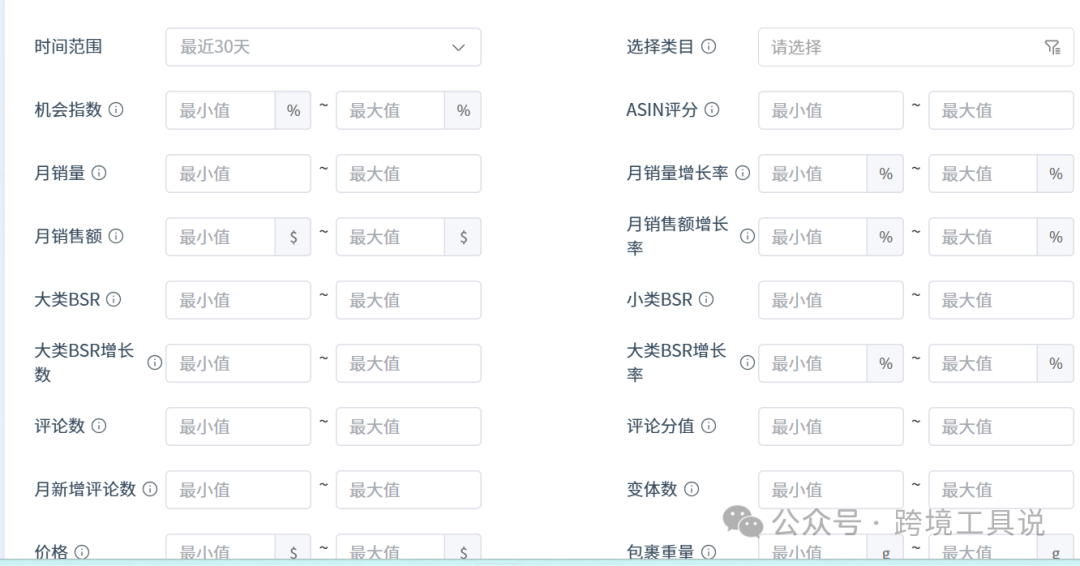Focus the 小类BSR maximum value field
The height and width of the screenshot is (566, 1080).
(1001, 300)
